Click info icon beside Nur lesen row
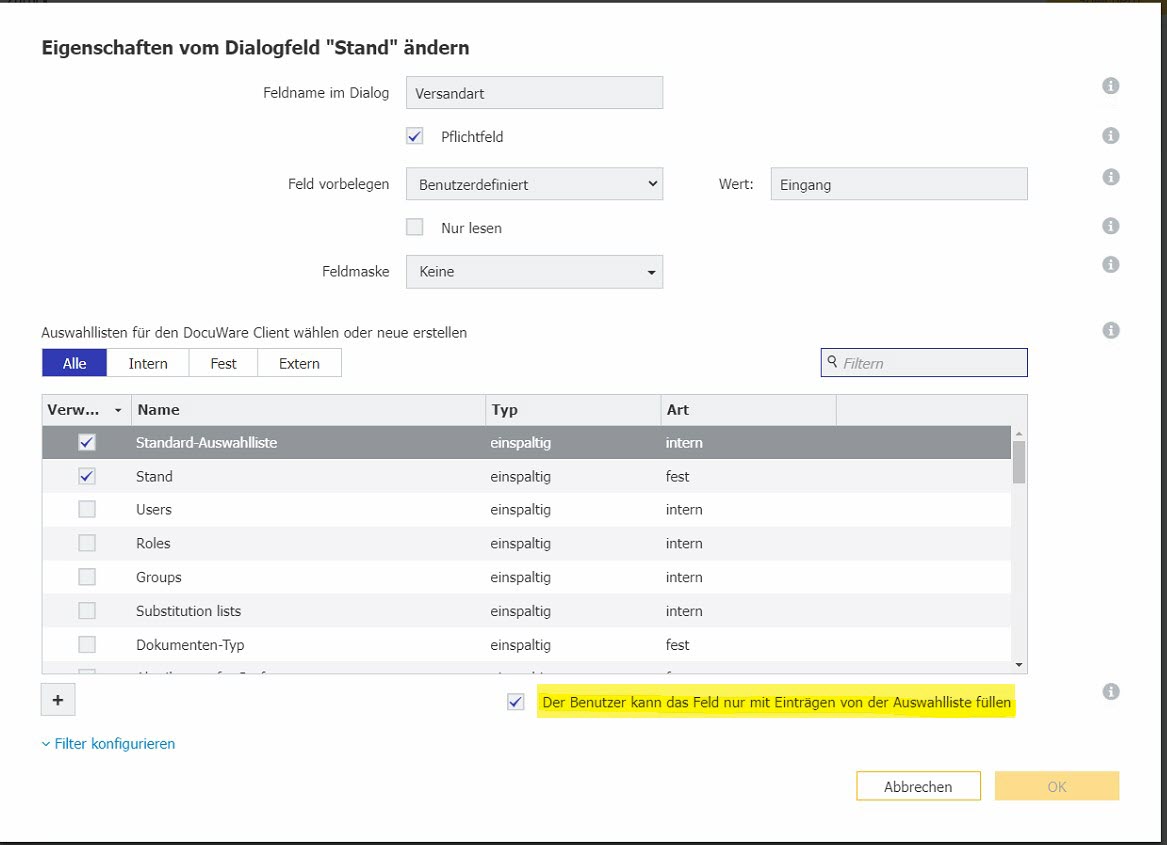 tap(1110, 227)
